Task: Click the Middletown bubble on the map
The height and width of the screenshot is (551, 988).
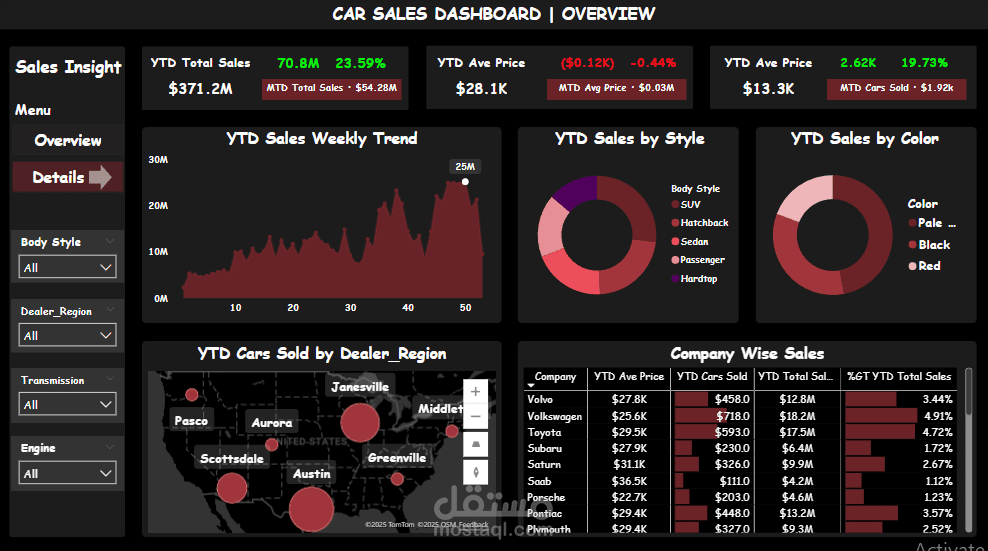Action: click(x=452, y=431)
